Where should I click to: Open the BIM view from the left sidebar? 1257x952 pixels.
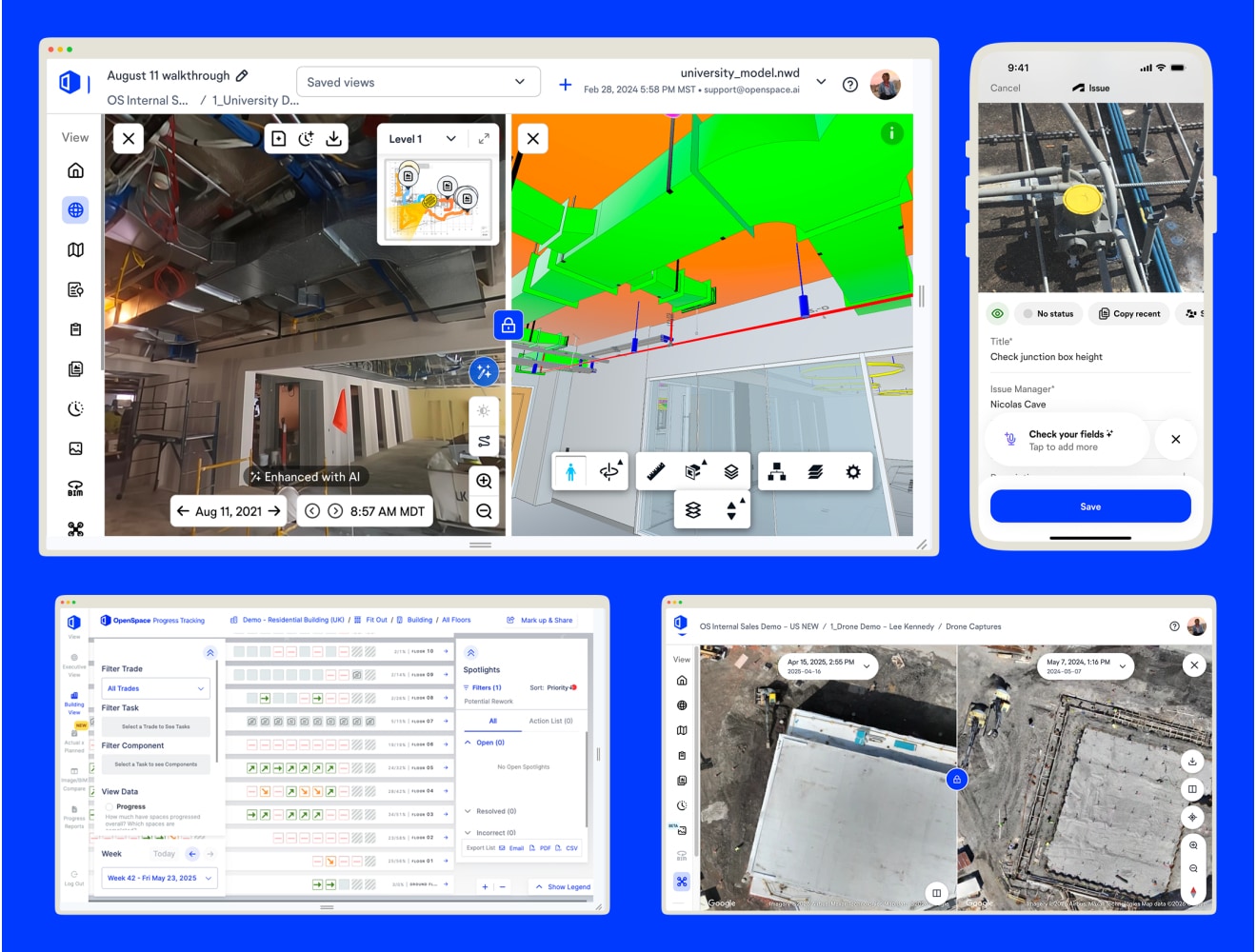(74, 487)
